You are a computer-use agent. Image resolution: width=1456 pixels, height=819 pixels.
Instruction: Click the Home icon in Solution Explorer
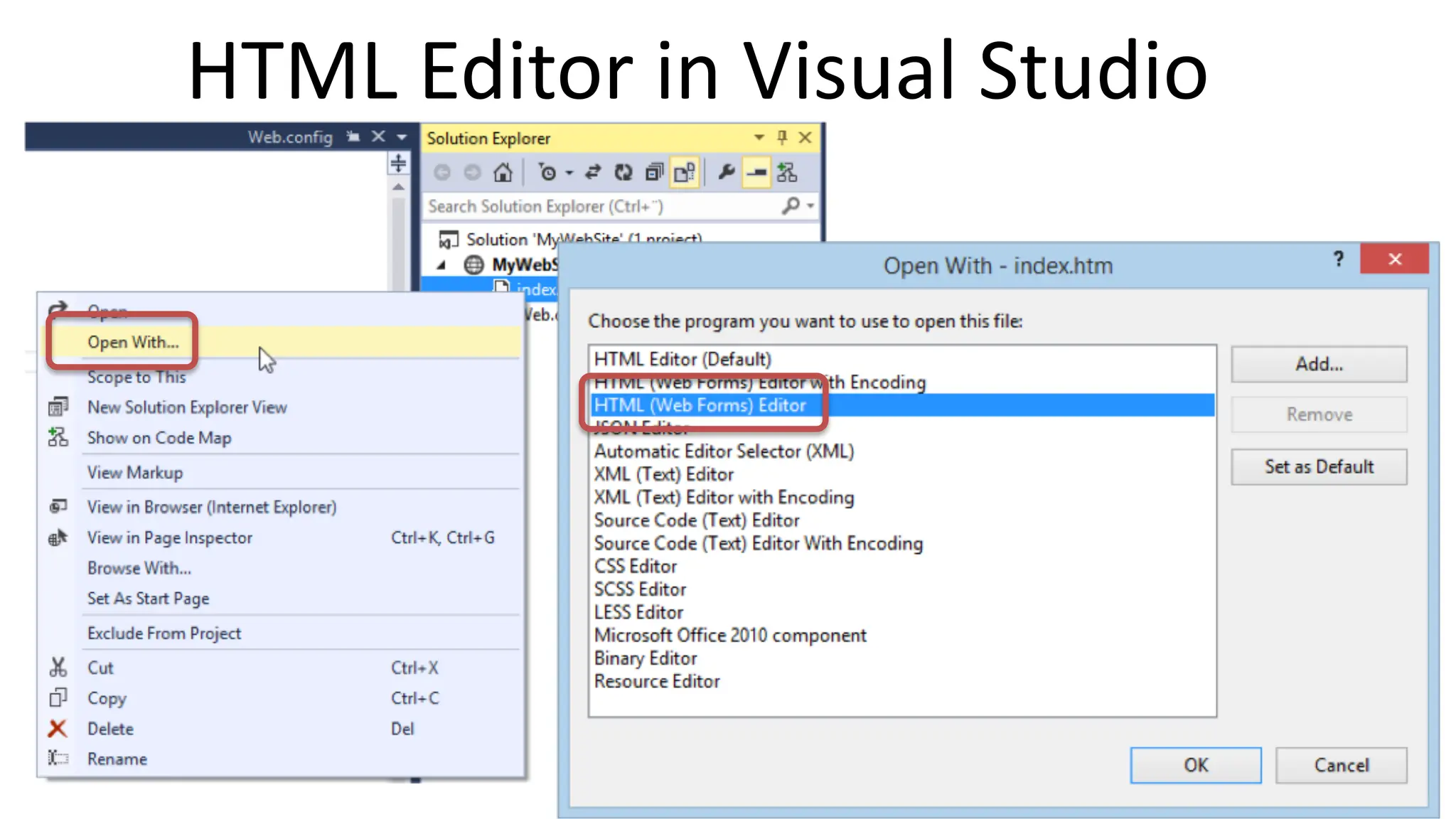pyautogui.click(x=503, y=173)
